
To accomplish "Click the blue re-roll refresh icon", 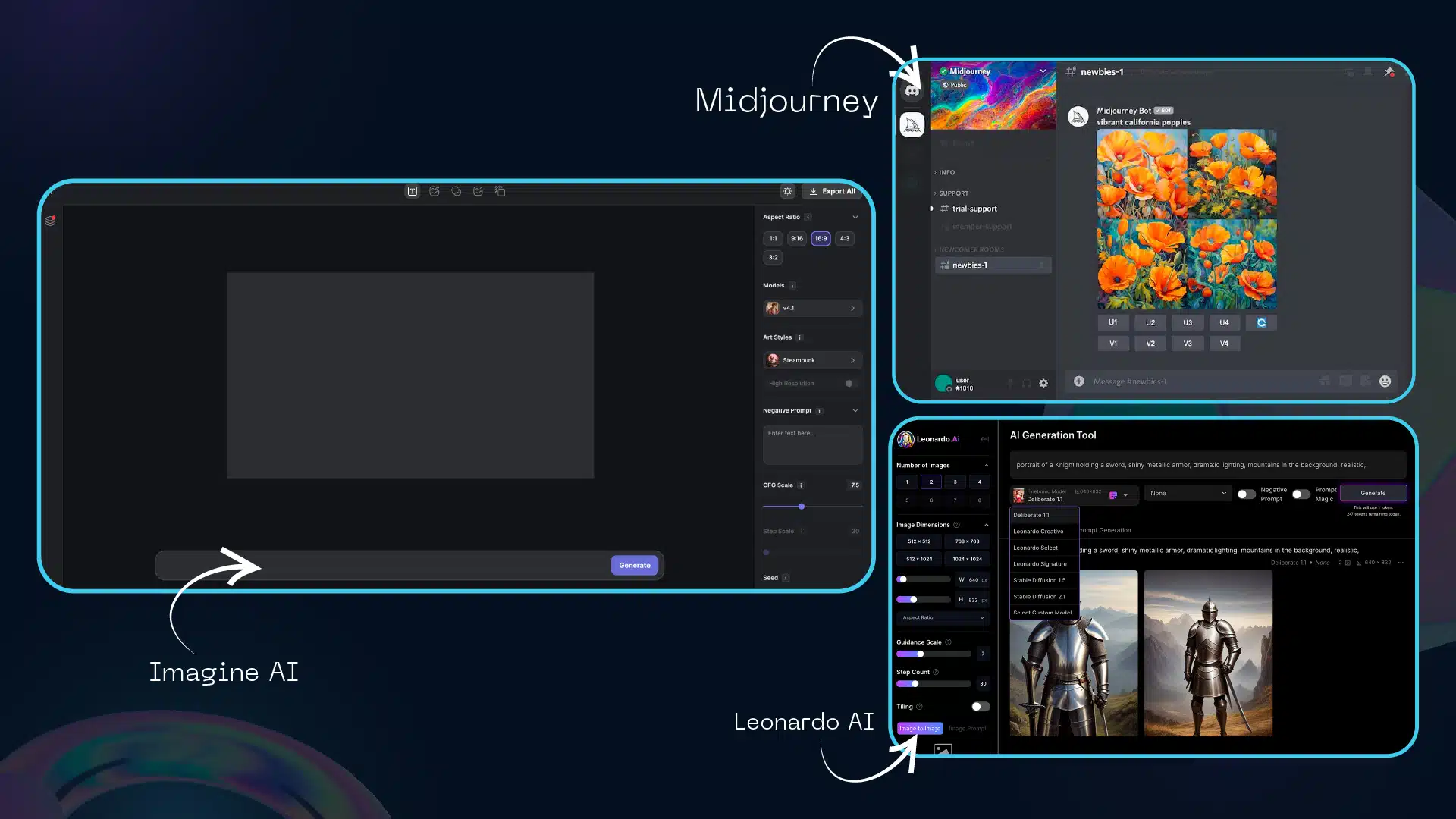I will 1261,322.
